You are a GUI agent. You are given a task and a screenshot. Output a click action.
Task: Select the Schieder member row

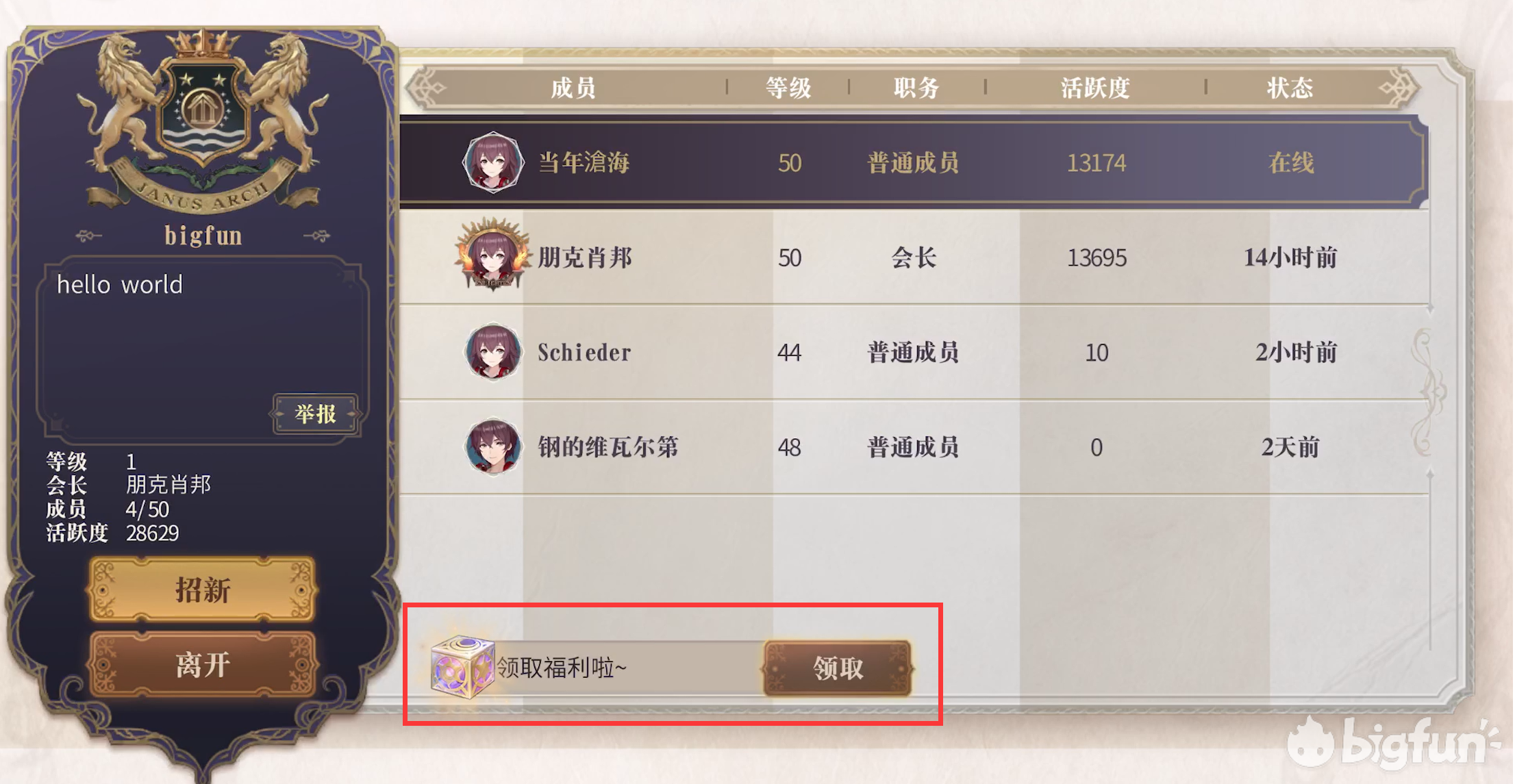tap(914, 352)
